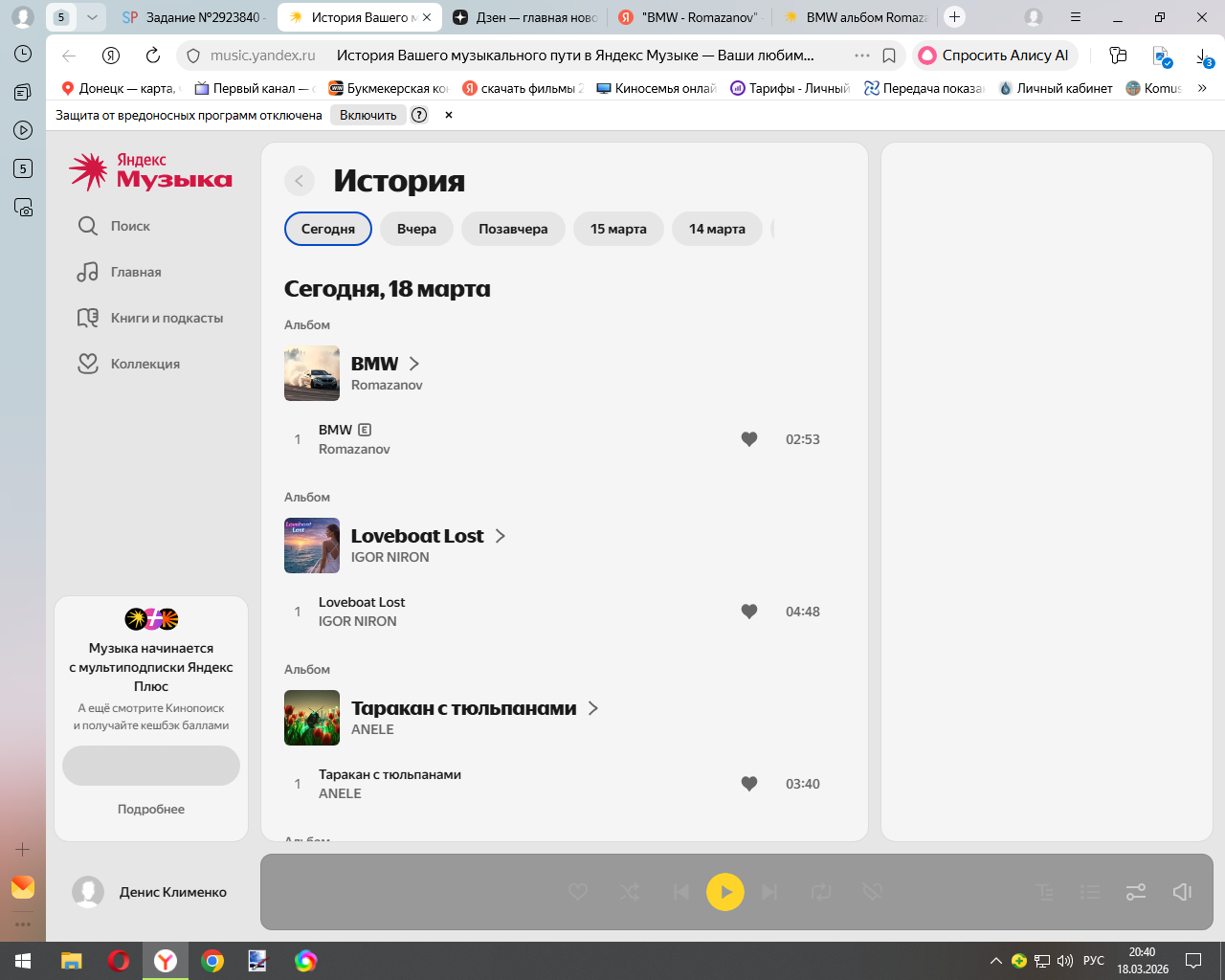Open the BMW album chevron

[x=414, y=364]
